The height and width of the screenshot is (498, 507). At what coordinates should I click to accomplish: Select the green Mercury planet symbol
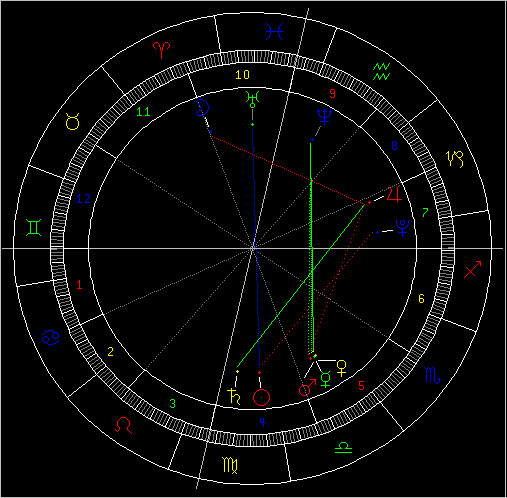coord(325,379)
